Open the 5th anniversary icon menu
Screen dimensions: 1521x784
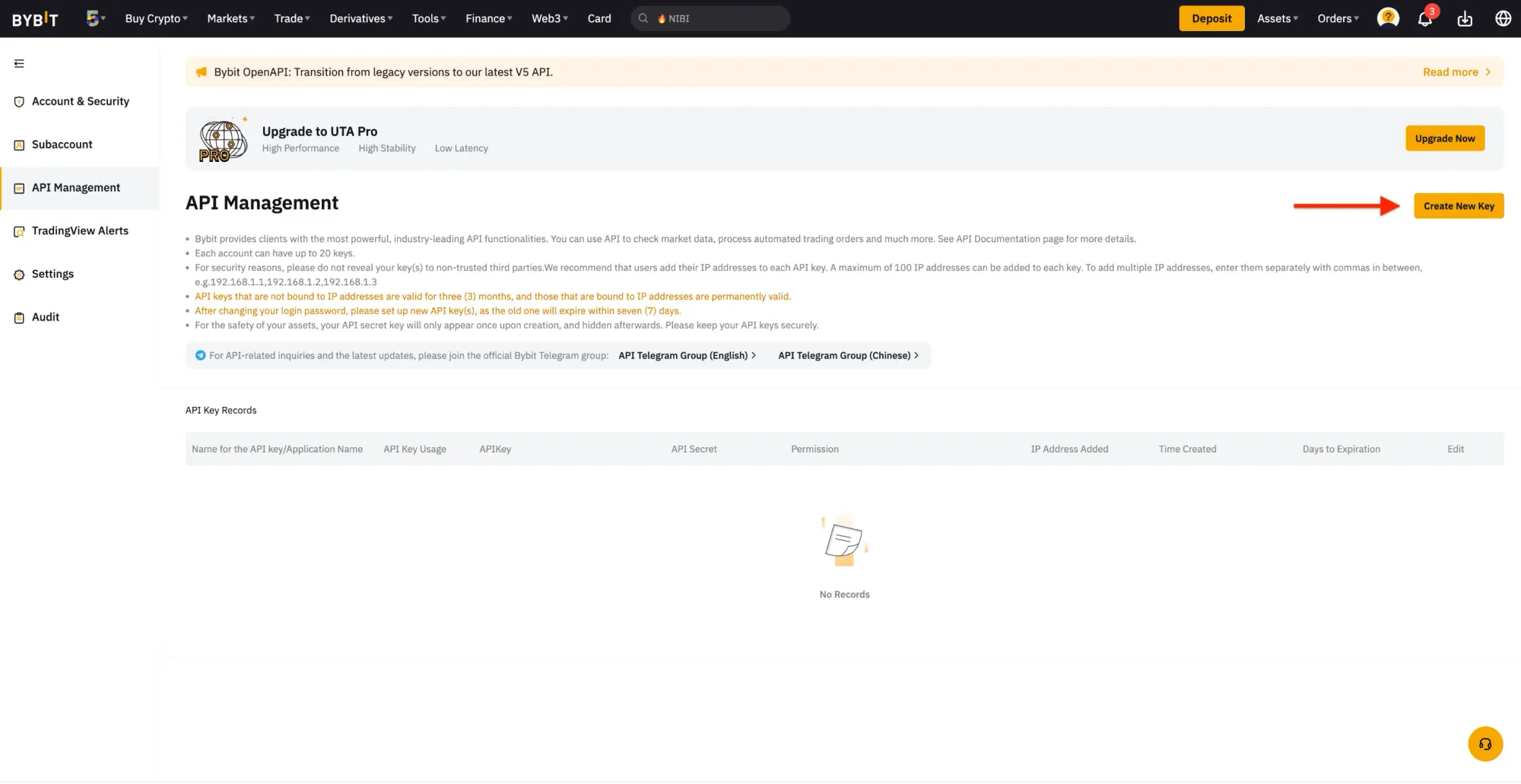(x=96, y=18)
